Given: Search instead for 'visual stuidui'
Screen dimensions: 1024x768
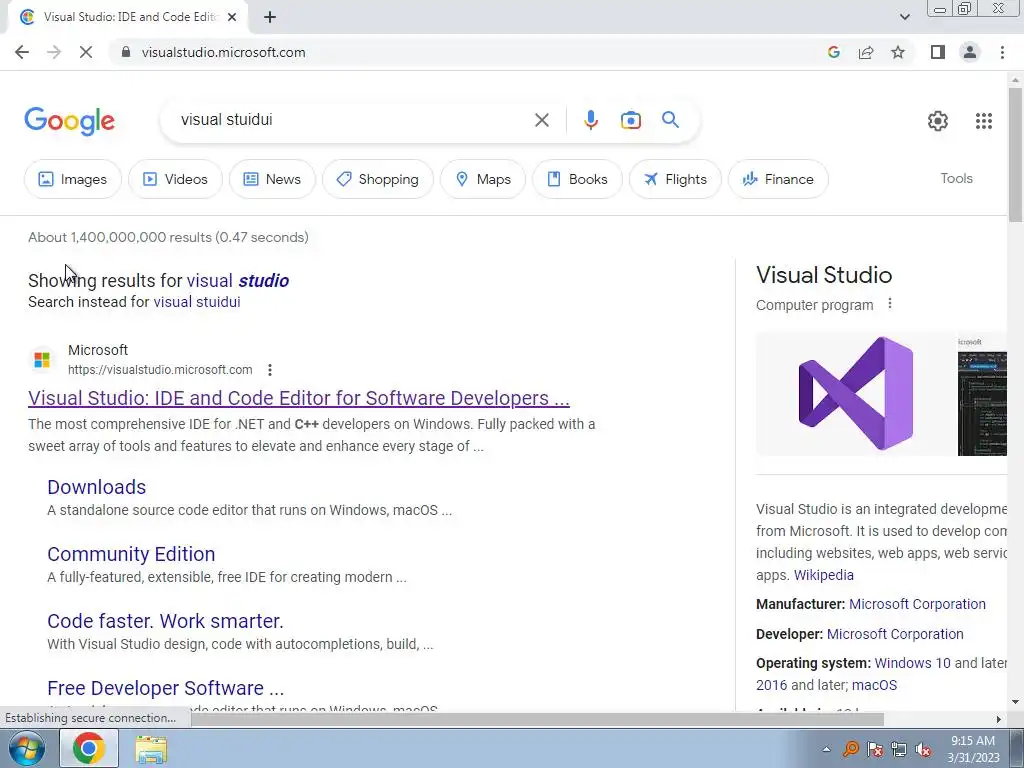Looking at the screenshot, I should tap(197, 302).
